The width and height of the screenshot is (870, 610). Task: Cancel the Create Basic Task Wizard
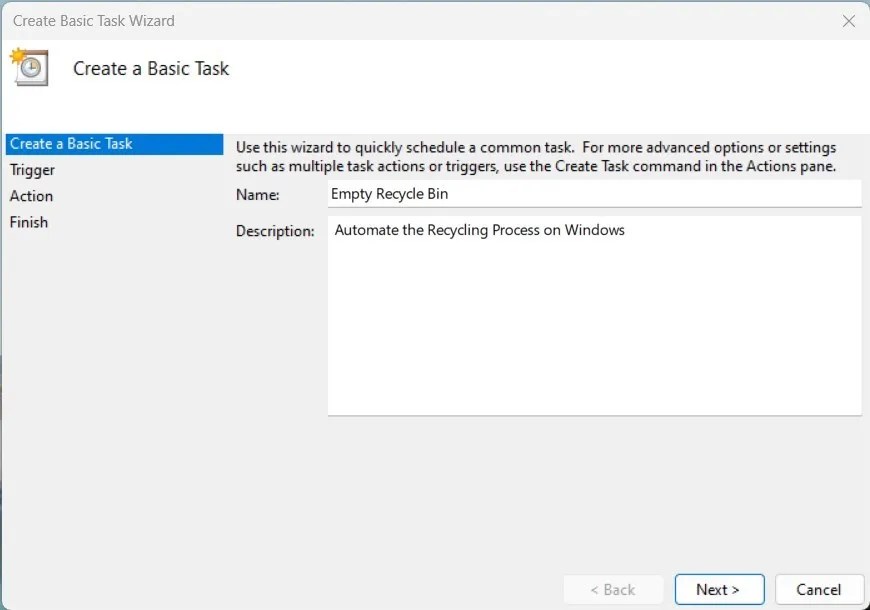pyautogui.click(x=819, y=589)
